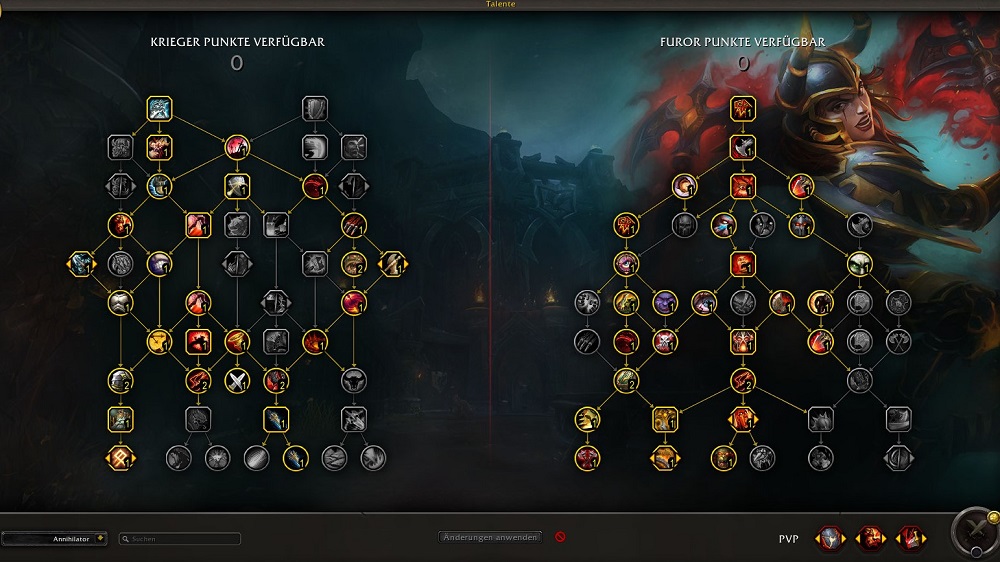This screenshot has width=1000, height=562.
Task: Open the Annihilator loadout dropdown
Action: pos(54,539)
